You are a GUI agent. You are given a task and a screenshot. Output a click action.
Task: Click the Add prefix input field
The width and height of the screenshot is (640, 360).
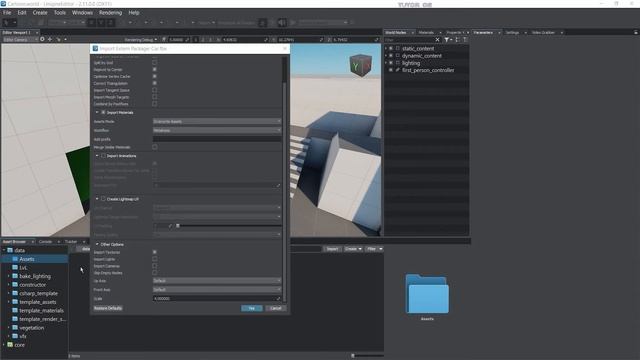click(x=217, y=139)
